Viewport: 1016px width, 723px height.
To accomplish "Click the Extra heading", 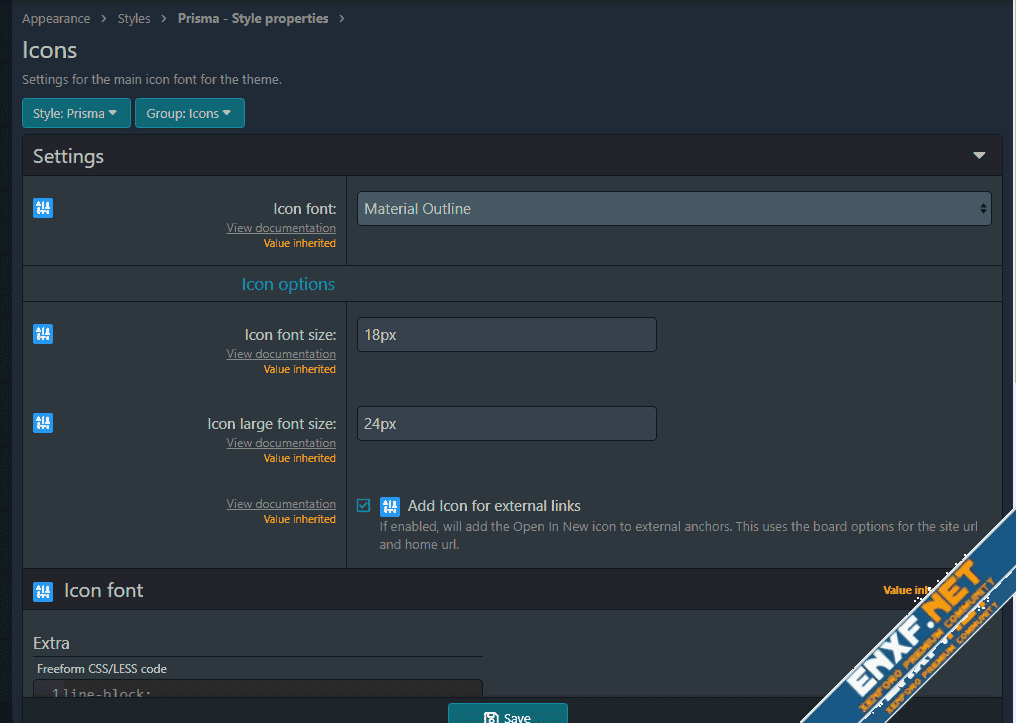I will pyautogui.click(x=51, y=643).
